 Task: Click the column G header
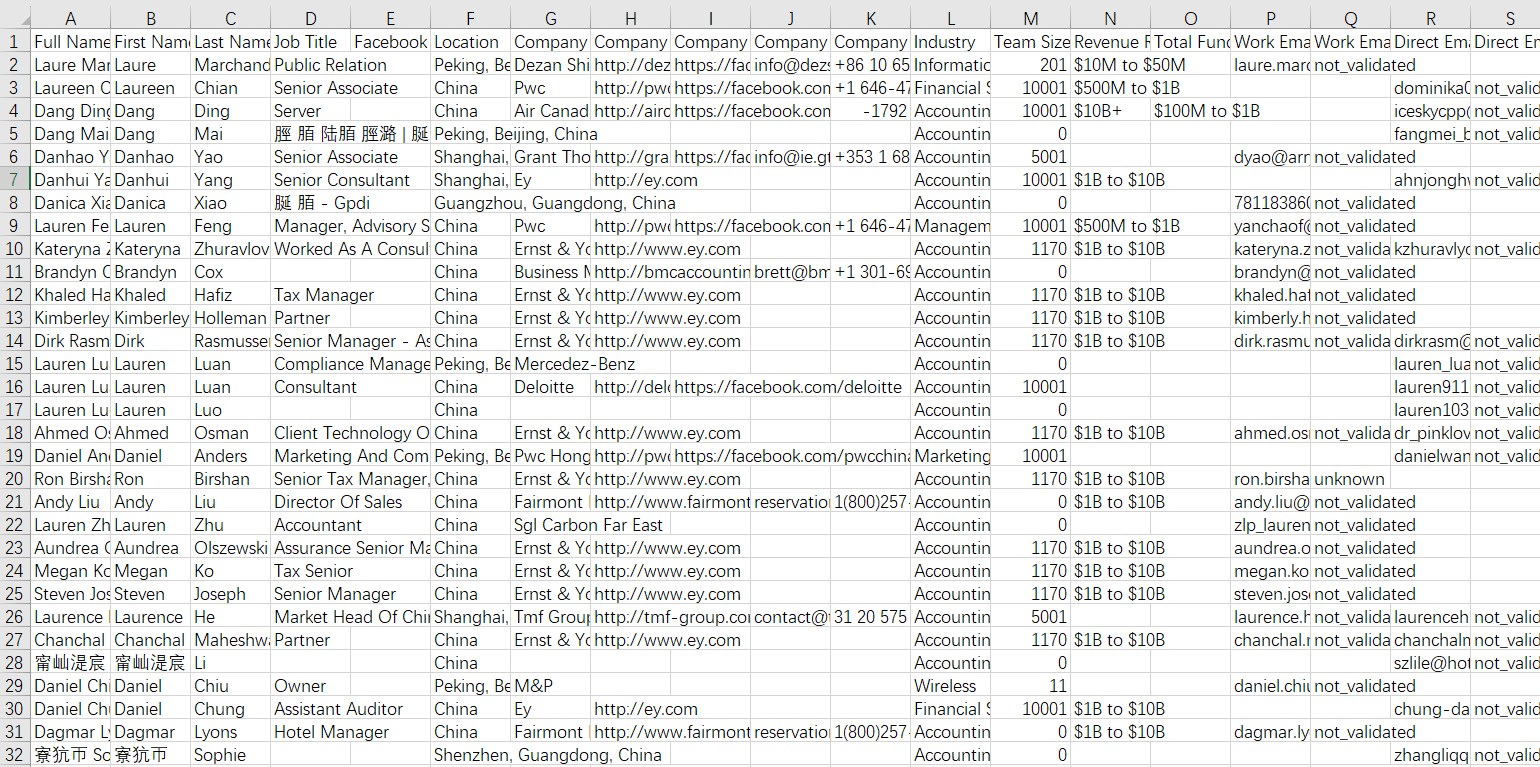click(x=550, y=19)
